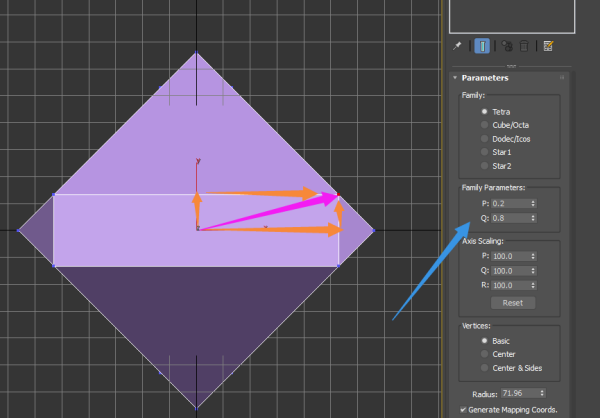Image resolution: width=600 pixels, height=418 pixels.
Task: Click the "Axis Scaling:" group label
Action: (483, 241)
